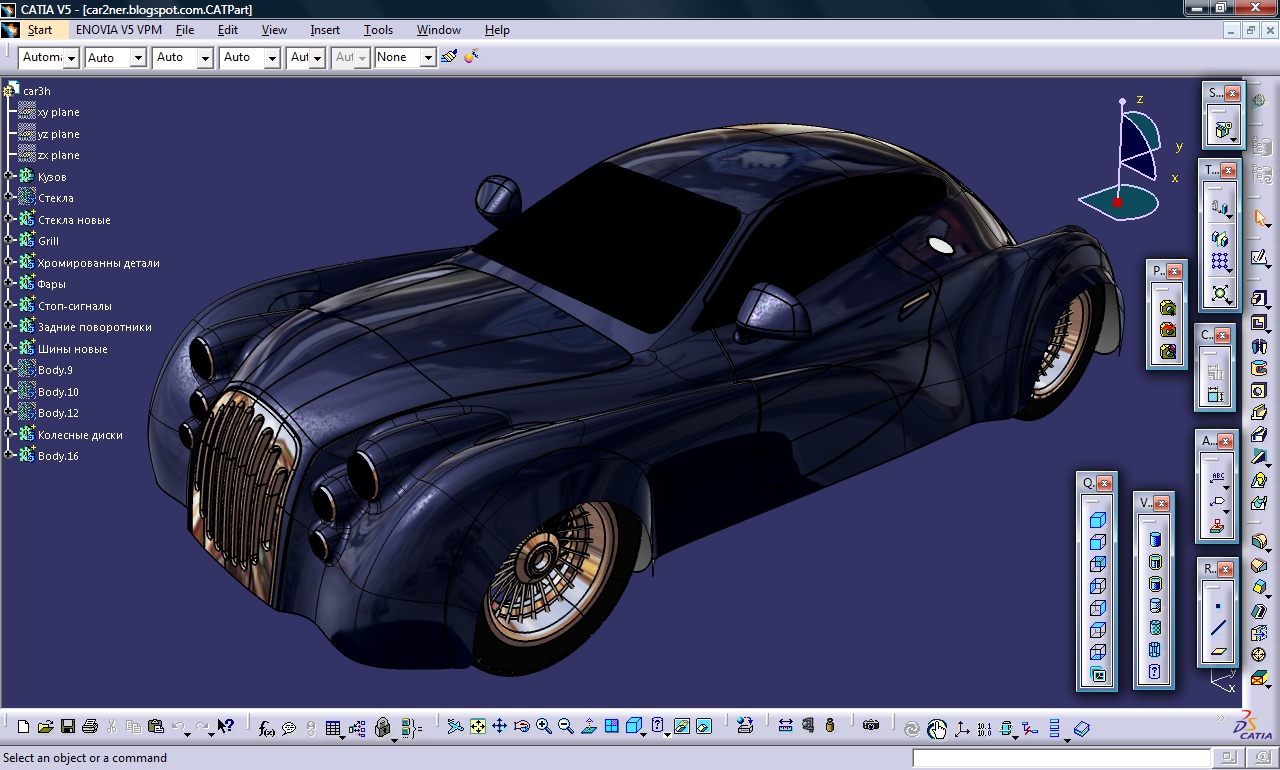Select the Grill item in the tree
Viewport: 1280px width, 770px height.
click(48, 241)
